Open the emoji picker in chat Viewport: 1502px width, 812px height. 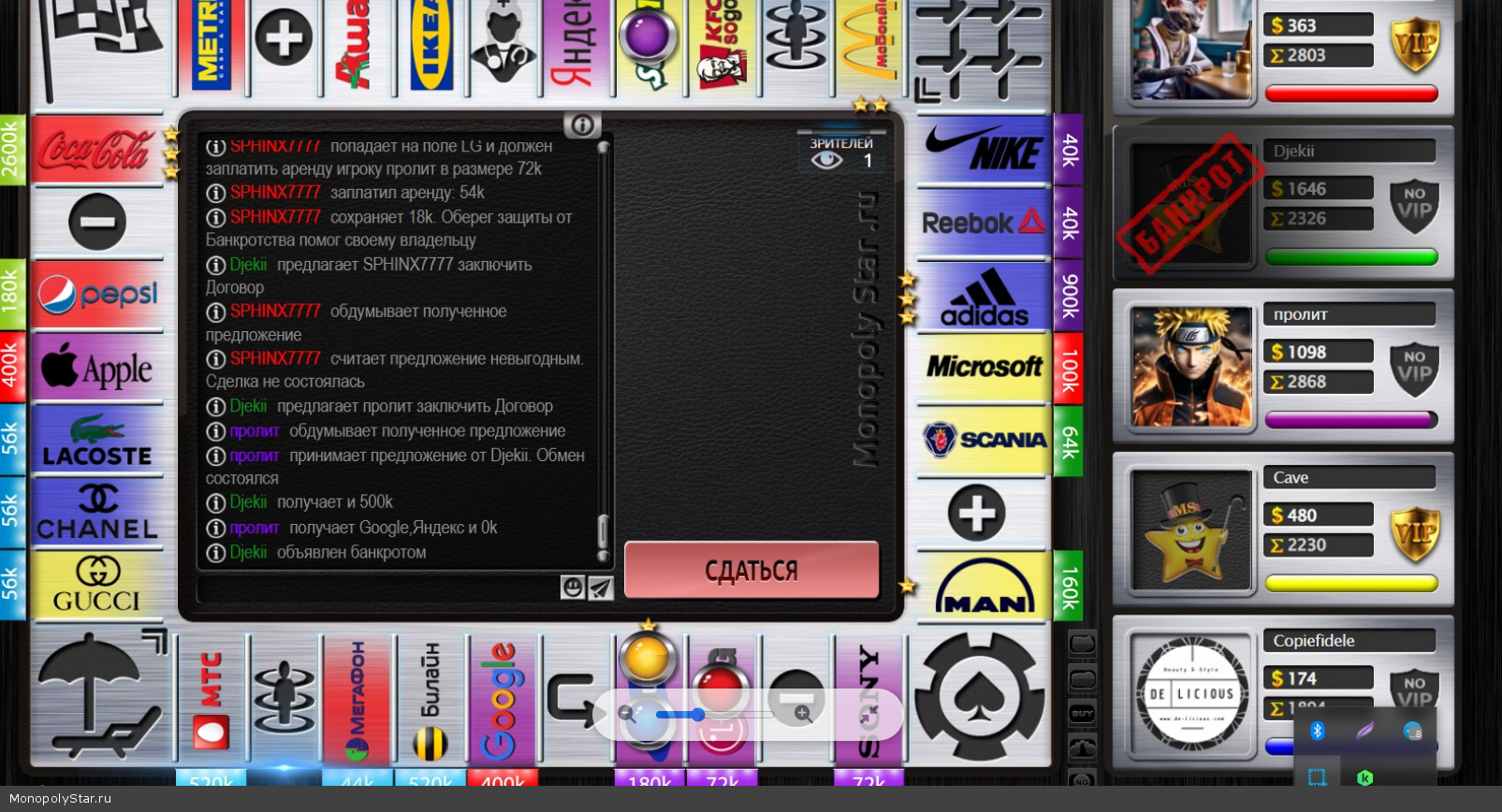pos(573,587)
